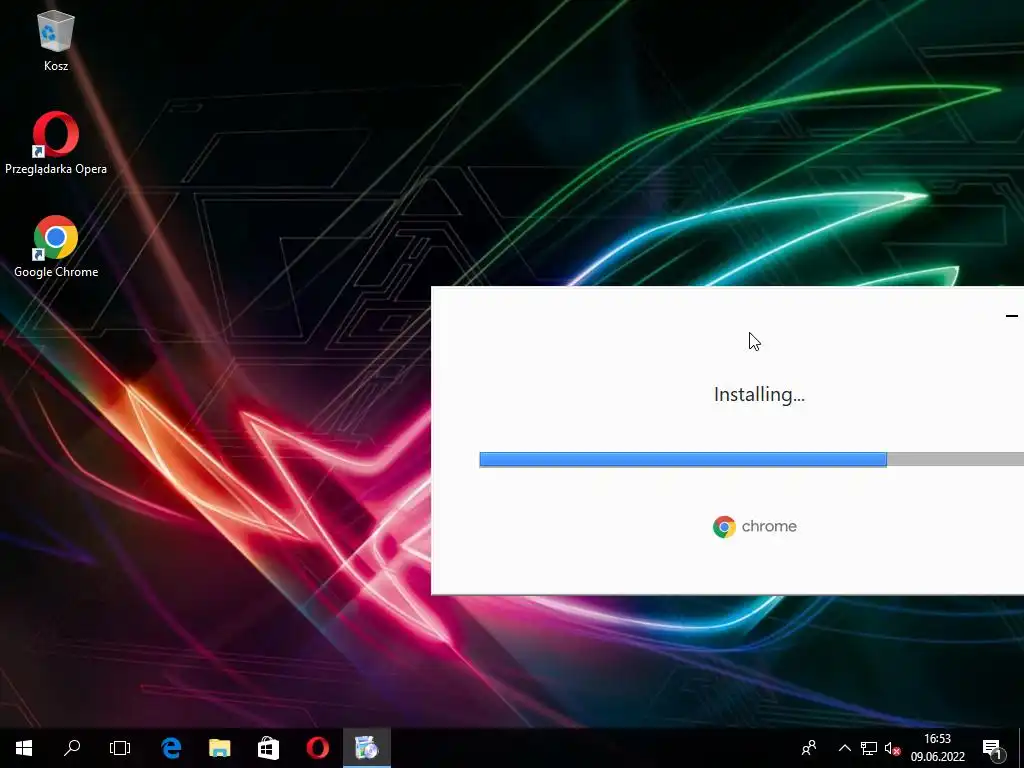Image resolution: width=1024 pixels, height=768 pixels.
Task: Open Microsoft Store from the taskbar
Action: [268, 748]
